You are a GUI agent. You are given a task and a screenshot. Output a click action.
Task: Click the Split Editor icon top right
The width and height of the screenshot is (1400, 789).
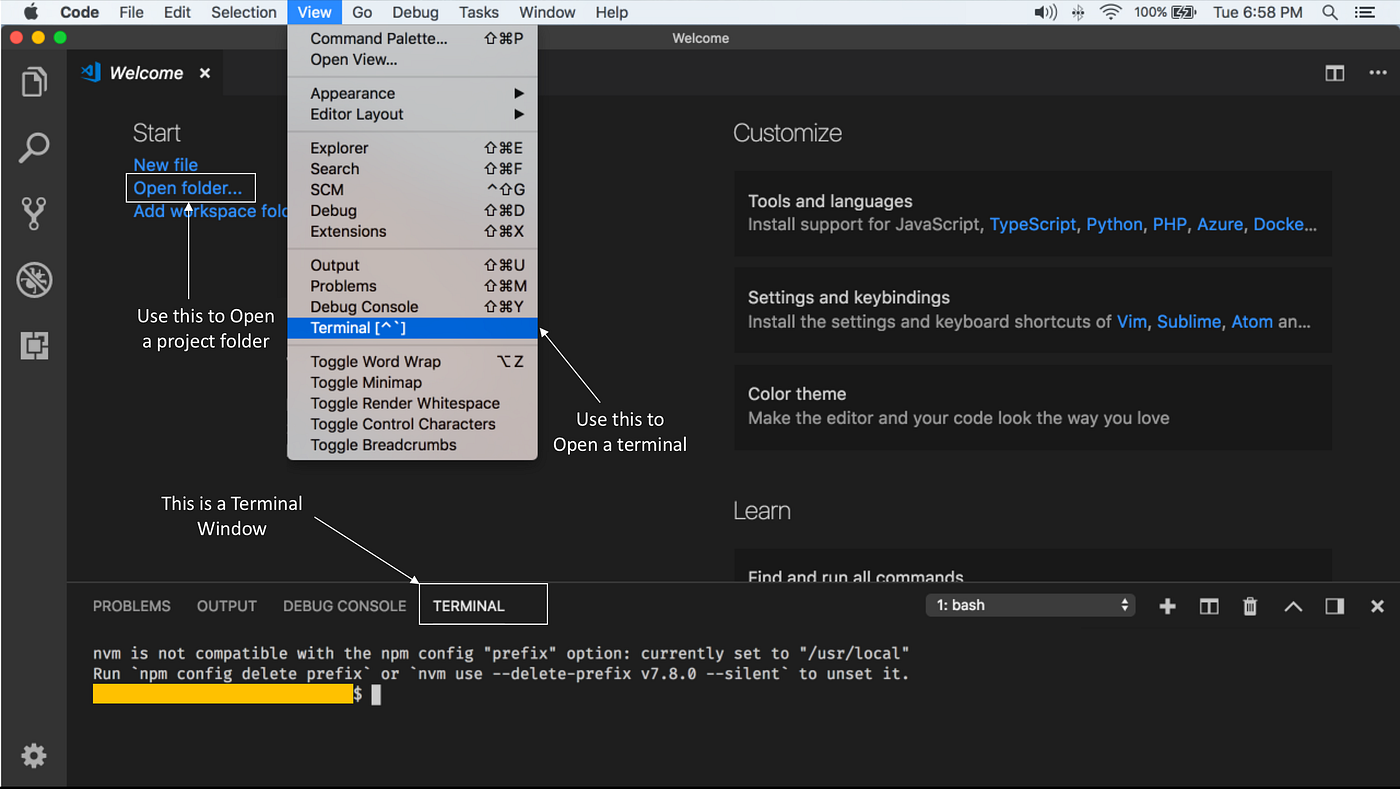[1334, 72]
